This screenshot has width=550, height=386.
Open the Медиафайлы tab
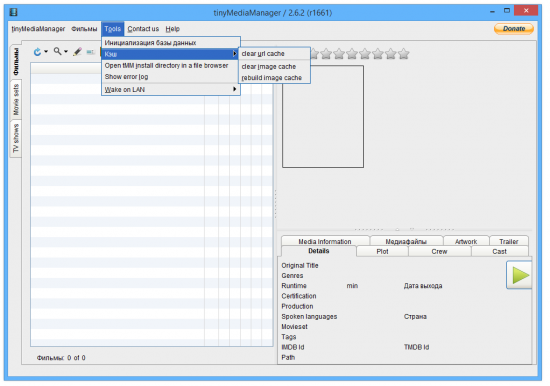406,241
